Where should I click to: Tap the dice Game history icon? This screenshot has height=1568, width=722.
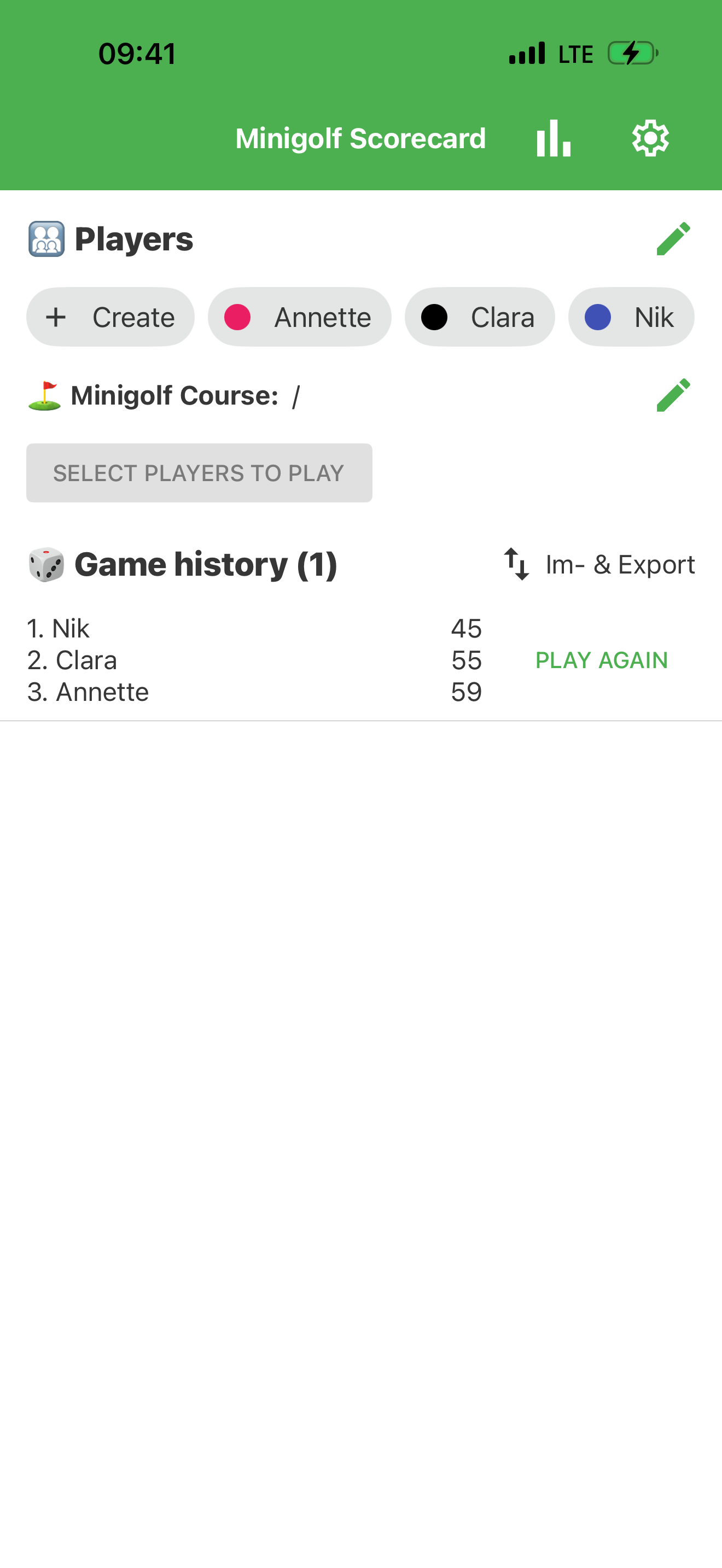(x=46, y=564)
